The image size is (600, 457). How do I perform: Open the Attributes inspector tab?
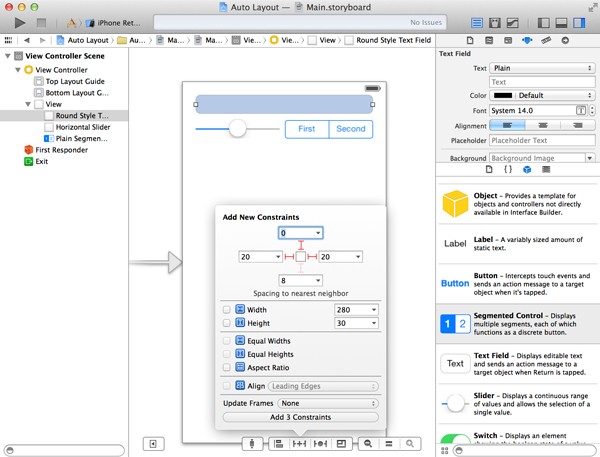pyautogui.click(x=527, y=40)
